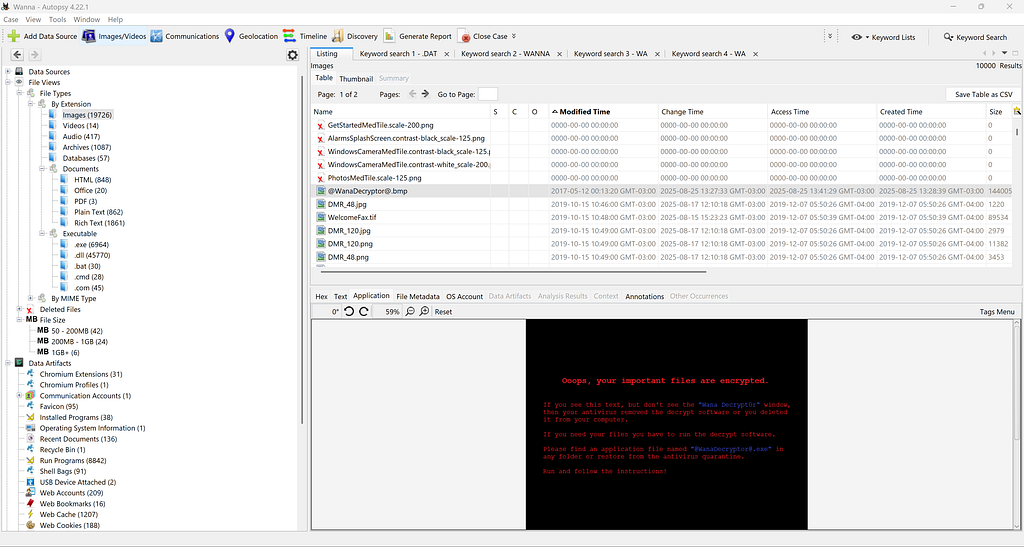Collapse the File Types tree node
This screenshot has height=547, width=1024.
pyautogui.click(x=20, y=93)
